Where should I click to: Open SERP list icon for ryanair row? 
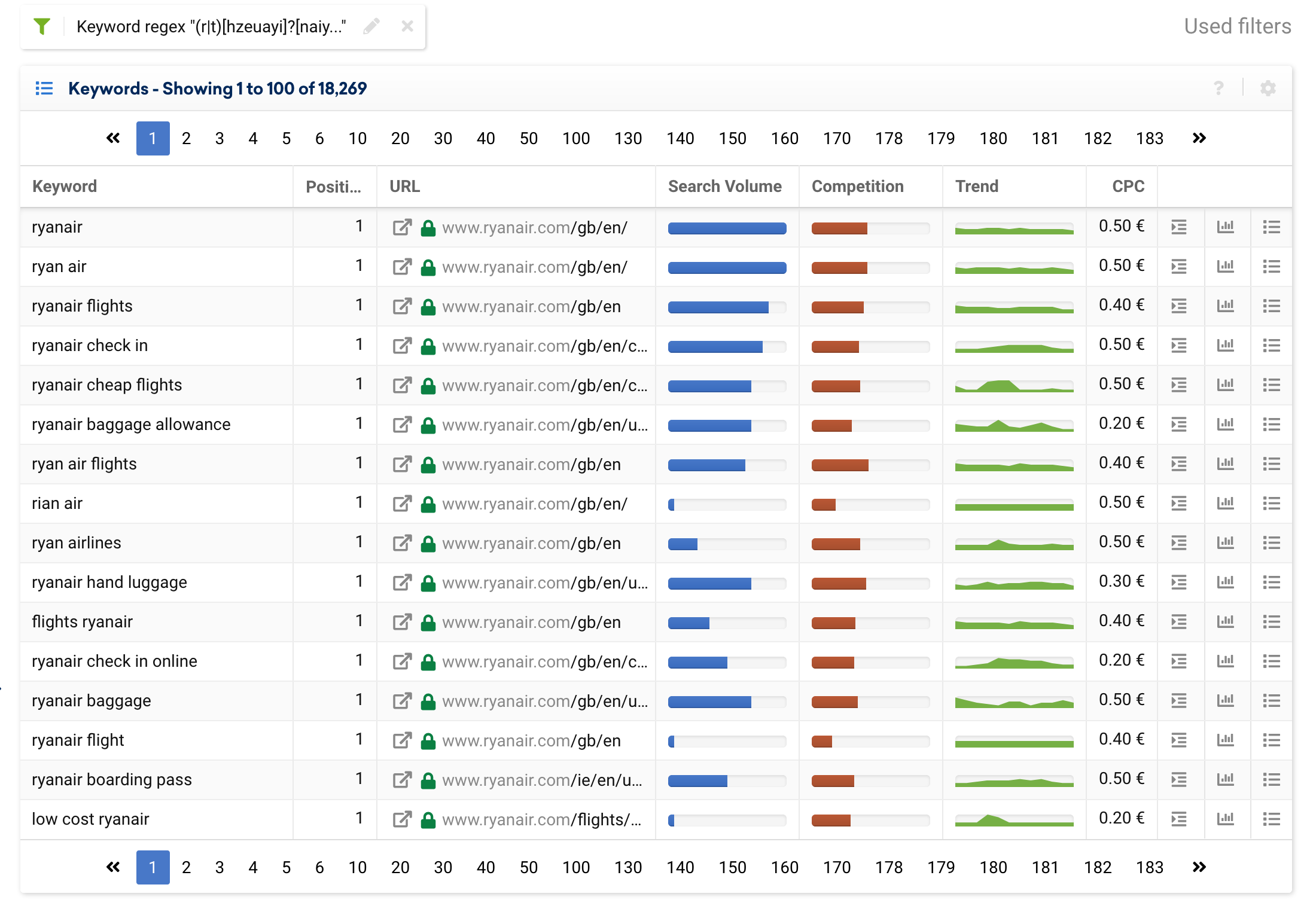point(1179,227)
